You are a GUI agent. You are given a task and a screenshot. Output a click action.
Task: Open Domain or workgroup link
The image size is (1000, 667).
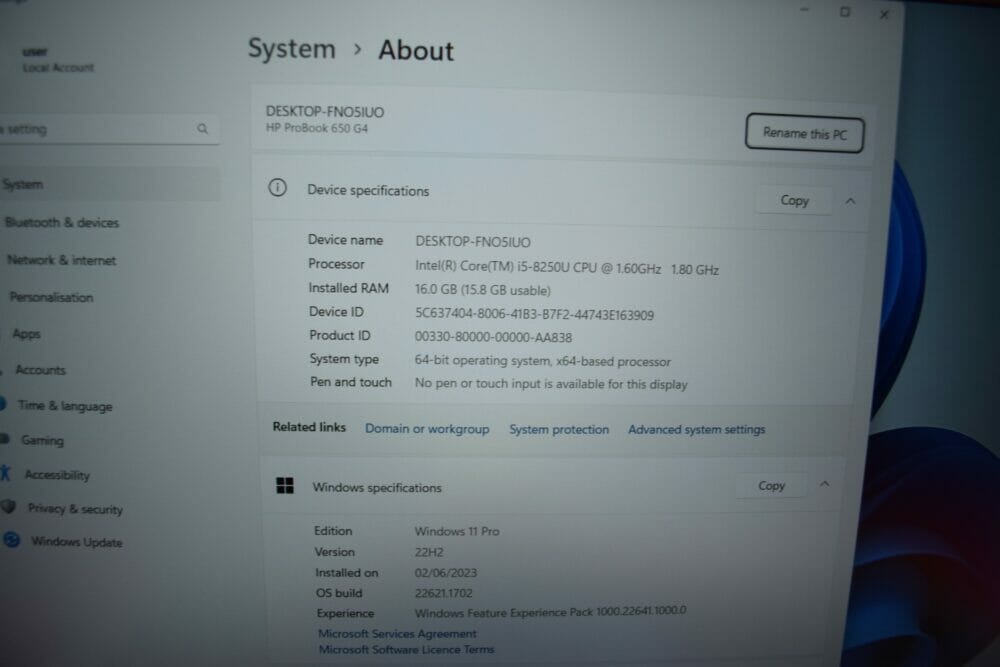[x=427, y=429]
